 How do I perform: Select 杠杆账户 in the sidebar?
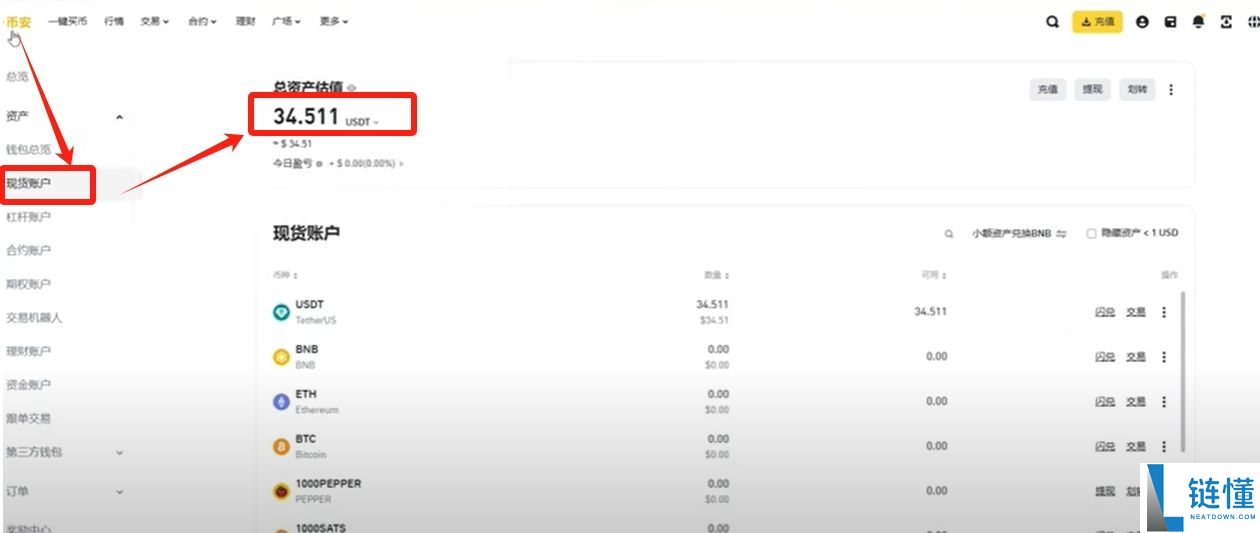(28, 216)
